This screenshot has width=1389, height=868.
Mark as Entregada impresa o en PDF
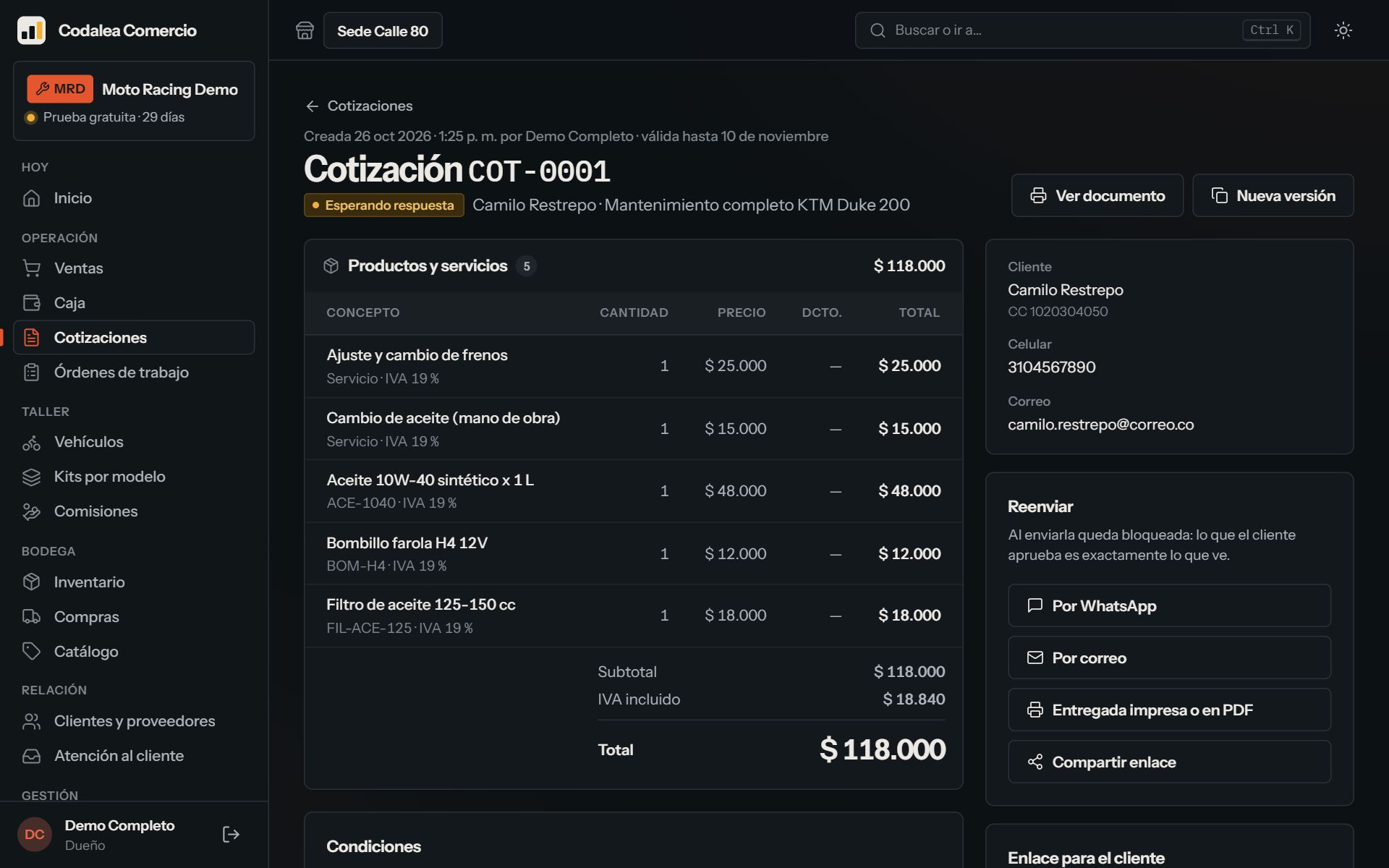coord(1169,710)
